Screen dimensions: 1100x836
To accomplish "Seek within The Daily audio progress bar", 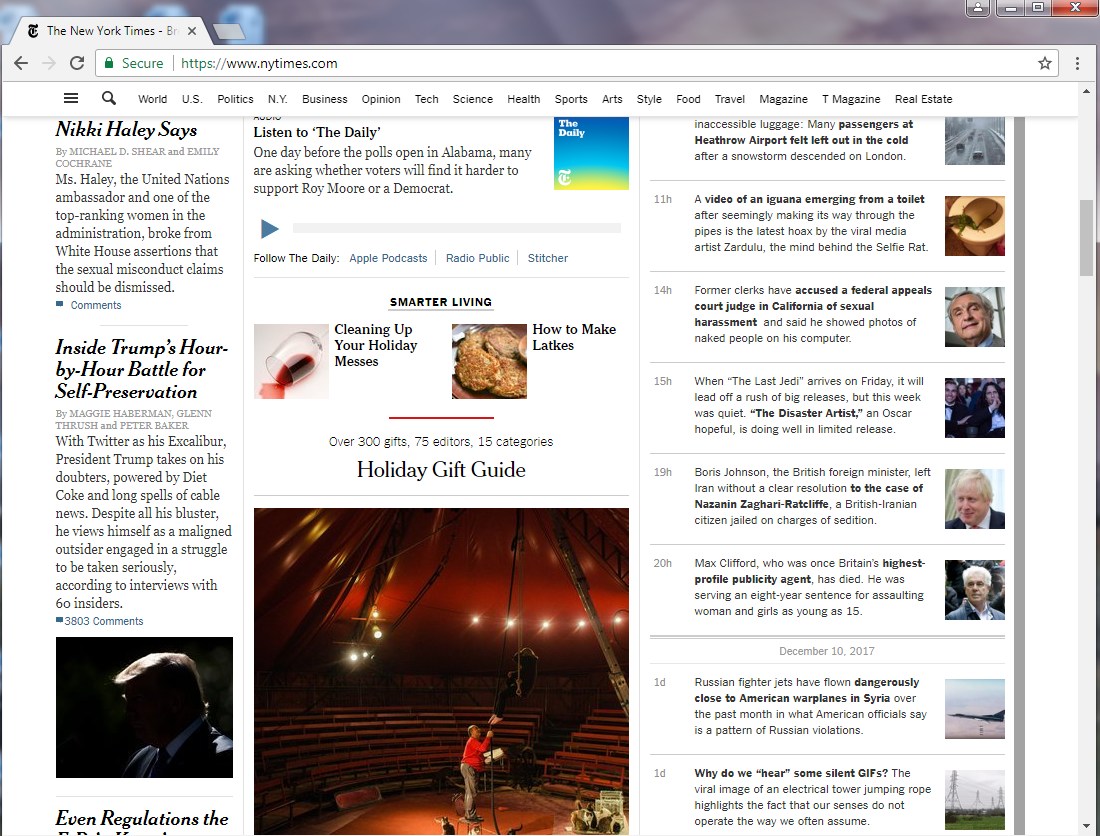I will point(457,228).
